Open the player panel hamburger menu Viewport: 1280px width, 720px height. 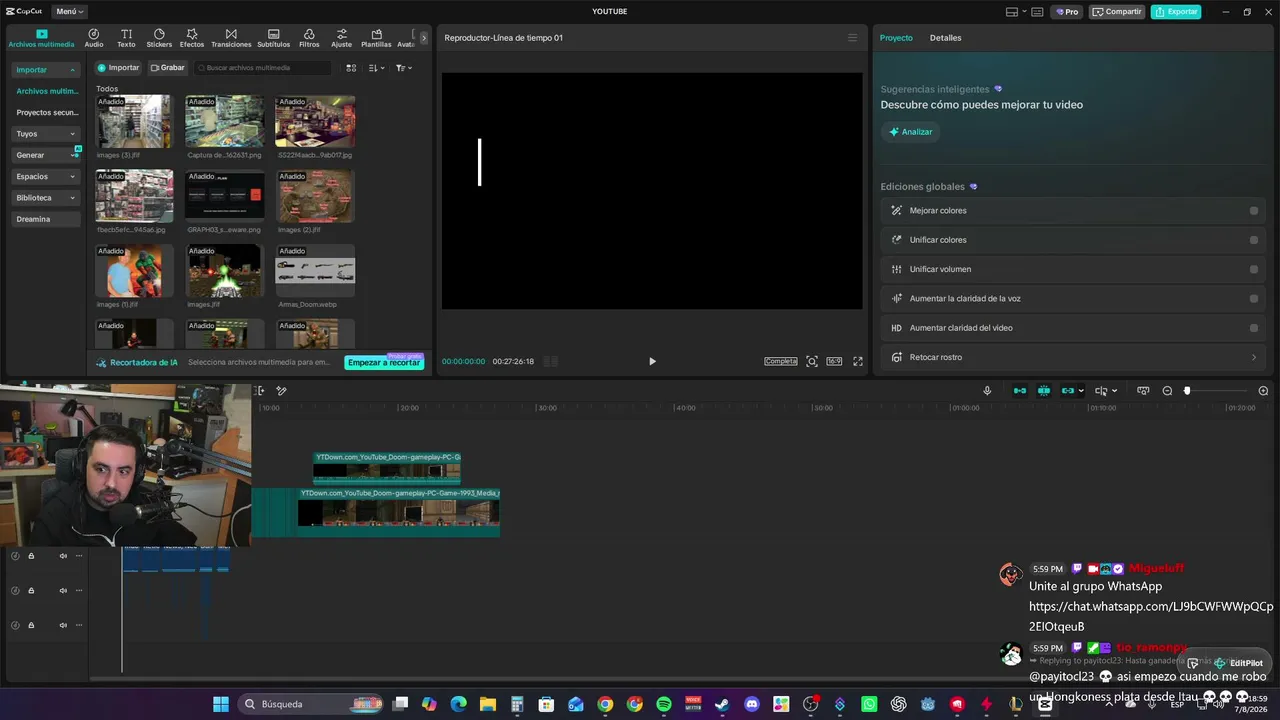point(852,38)
